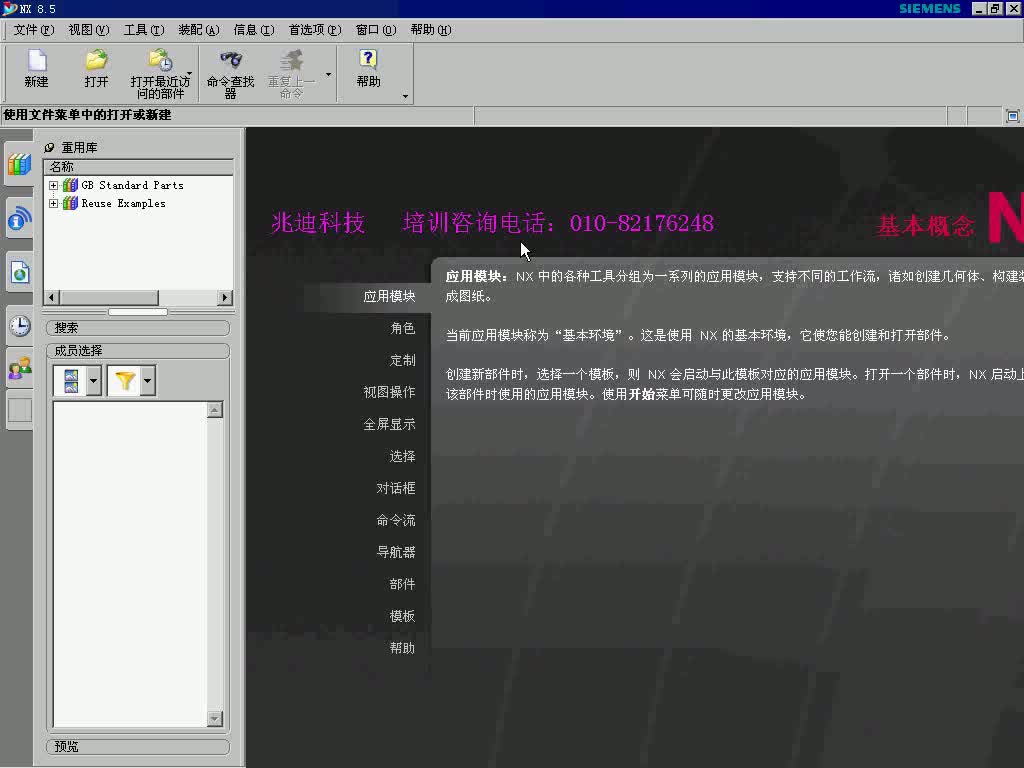The width and height of the screenshot is (1024, 768).
Task: Select the 对话框 topic link
Action: tap(396, 488)
